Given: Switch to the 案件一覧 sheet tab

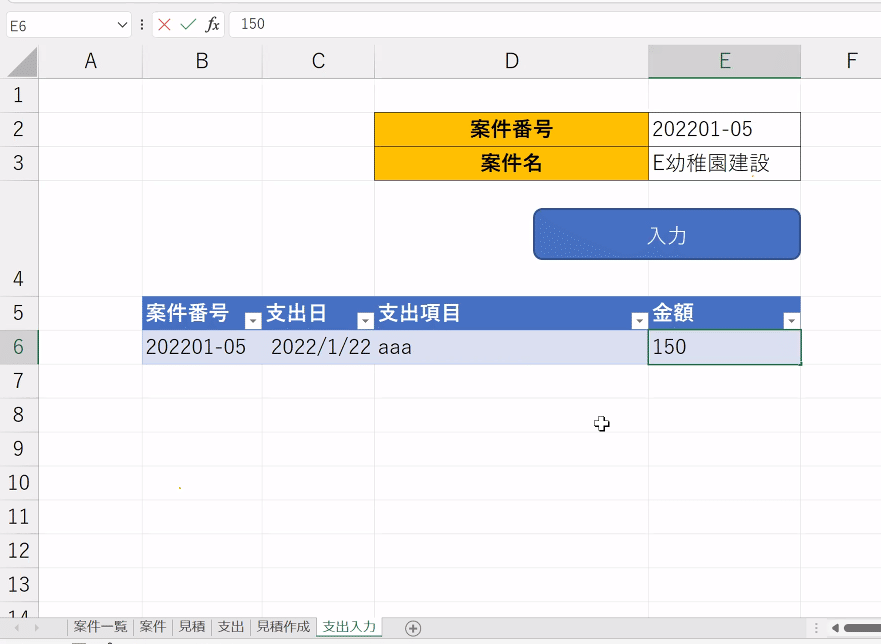Looking at the screenshot, I should click(101, 627).
